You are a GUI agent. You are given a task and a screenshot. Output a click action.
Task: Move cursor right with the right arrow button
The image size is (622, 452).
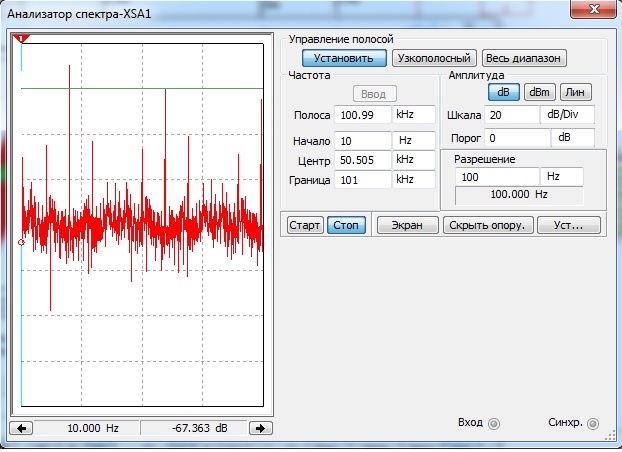click(261, 428)
